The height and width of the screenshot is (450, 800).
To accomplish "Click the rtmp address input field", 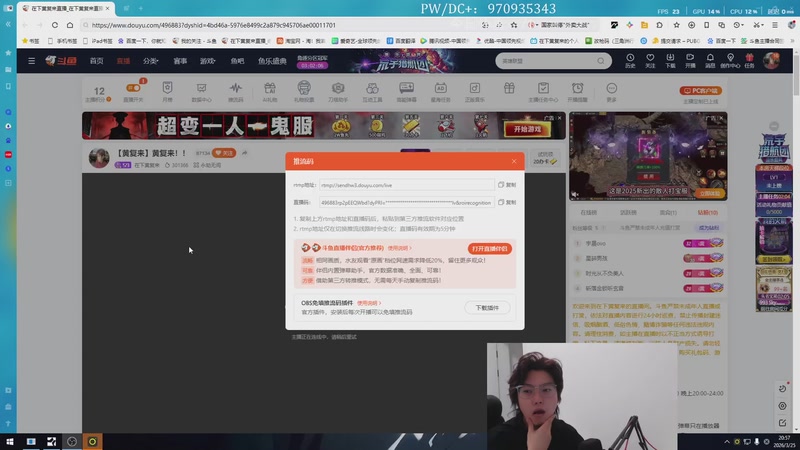I will (x=407, y=185).
